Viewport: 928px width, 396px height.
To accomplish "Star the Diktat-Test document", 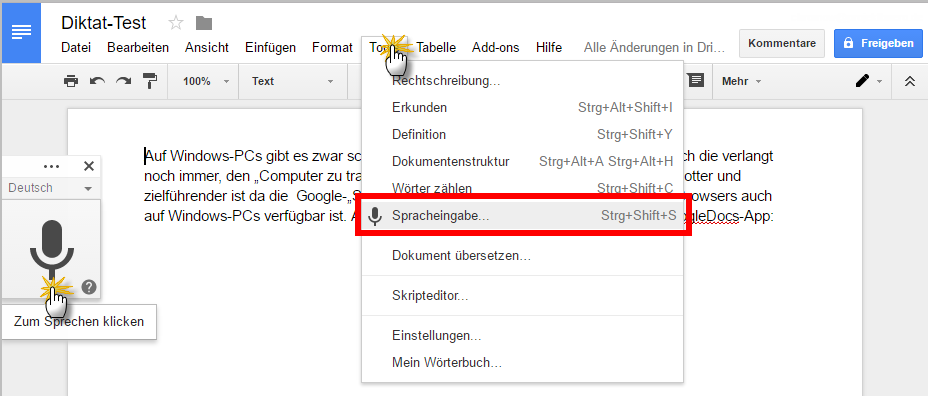I will (176, 23).
